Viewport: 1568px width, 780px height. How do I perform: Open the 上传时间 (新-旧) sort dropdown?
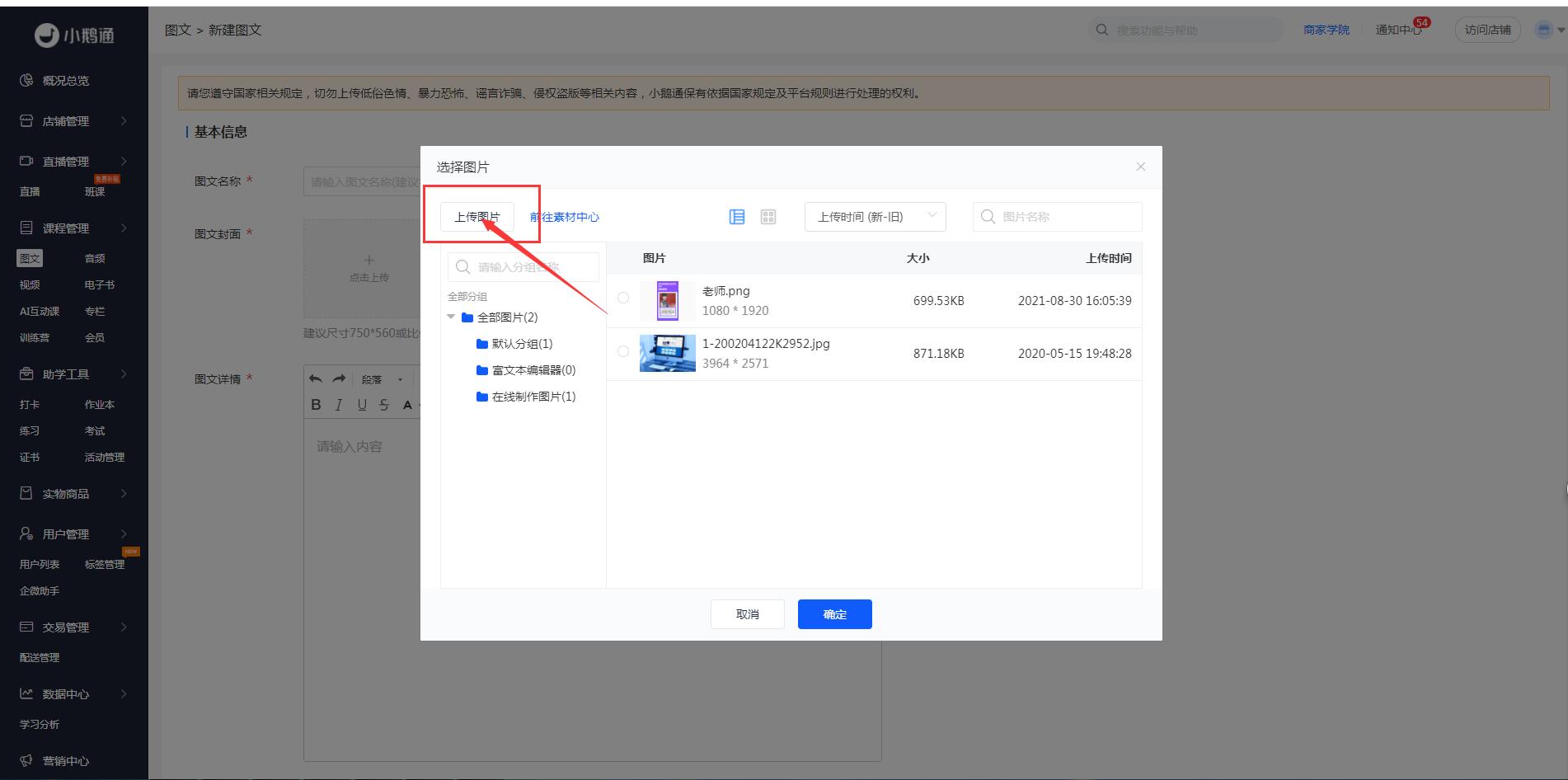[x=875, y=217]
